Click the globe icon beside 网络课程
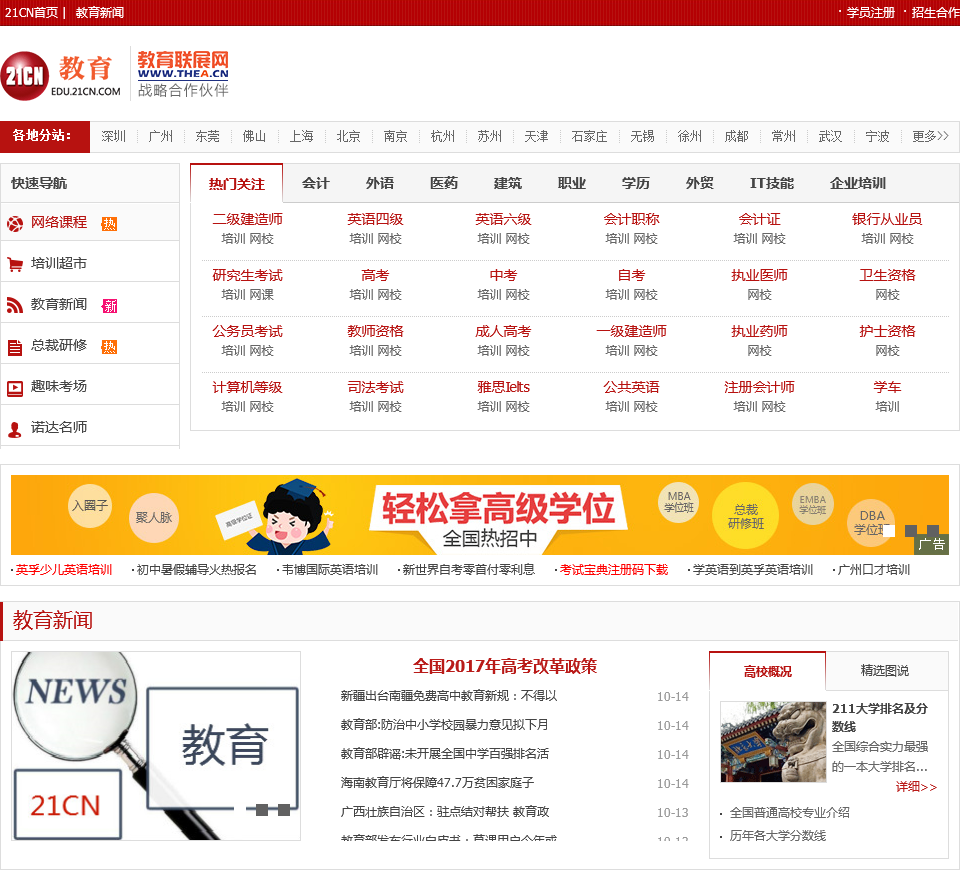Viewport: 960px width, 873px height. point(15,224)
